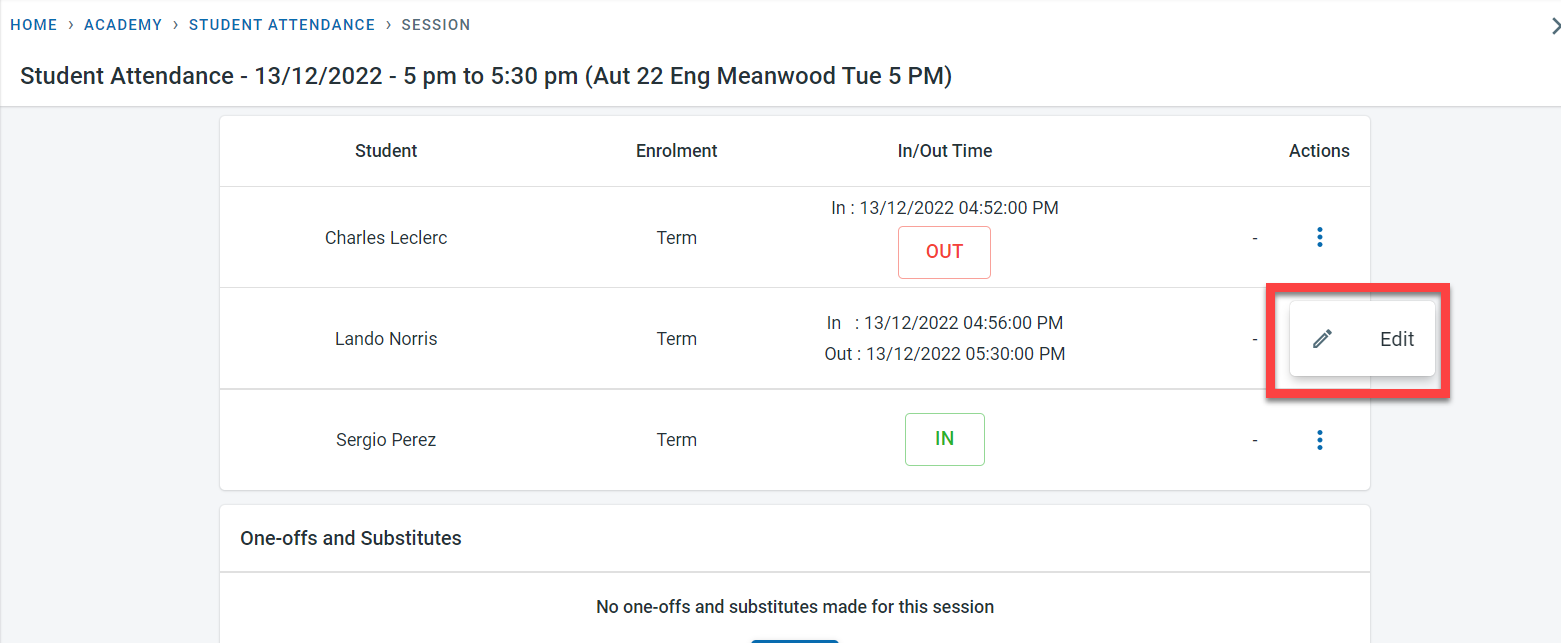
Task: Select the Lando Norris row name
Action: pyautogui.click(x=386, y=339)
